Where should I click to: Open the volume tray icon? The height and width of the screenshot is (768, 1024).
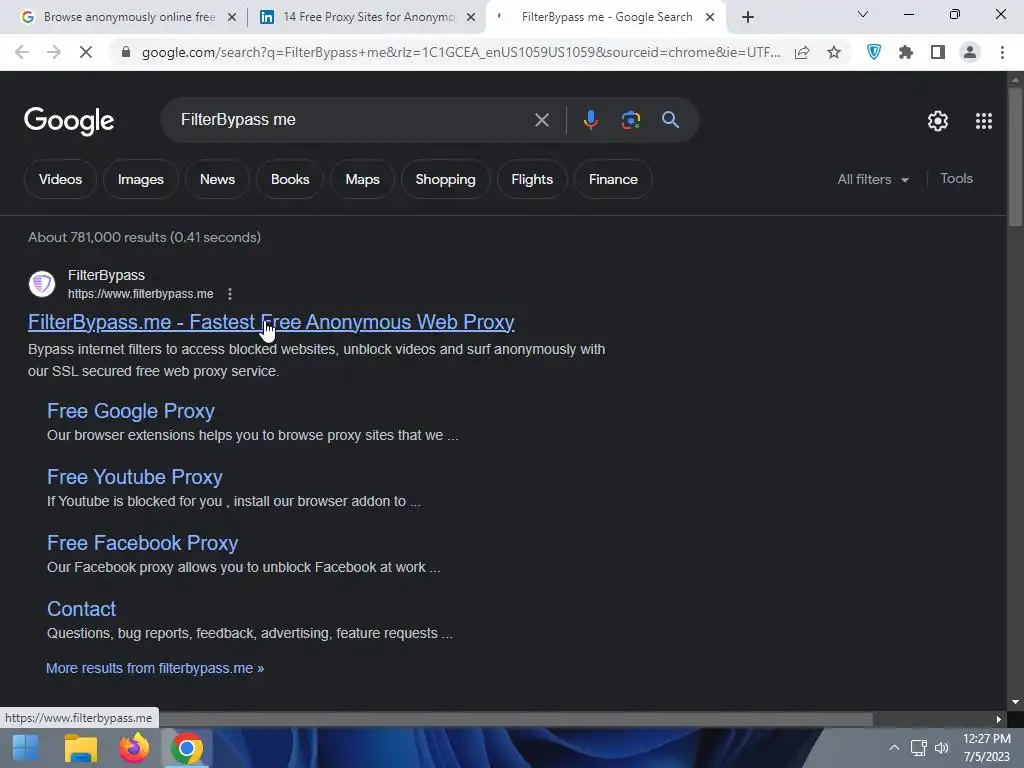tap(942, 748)
